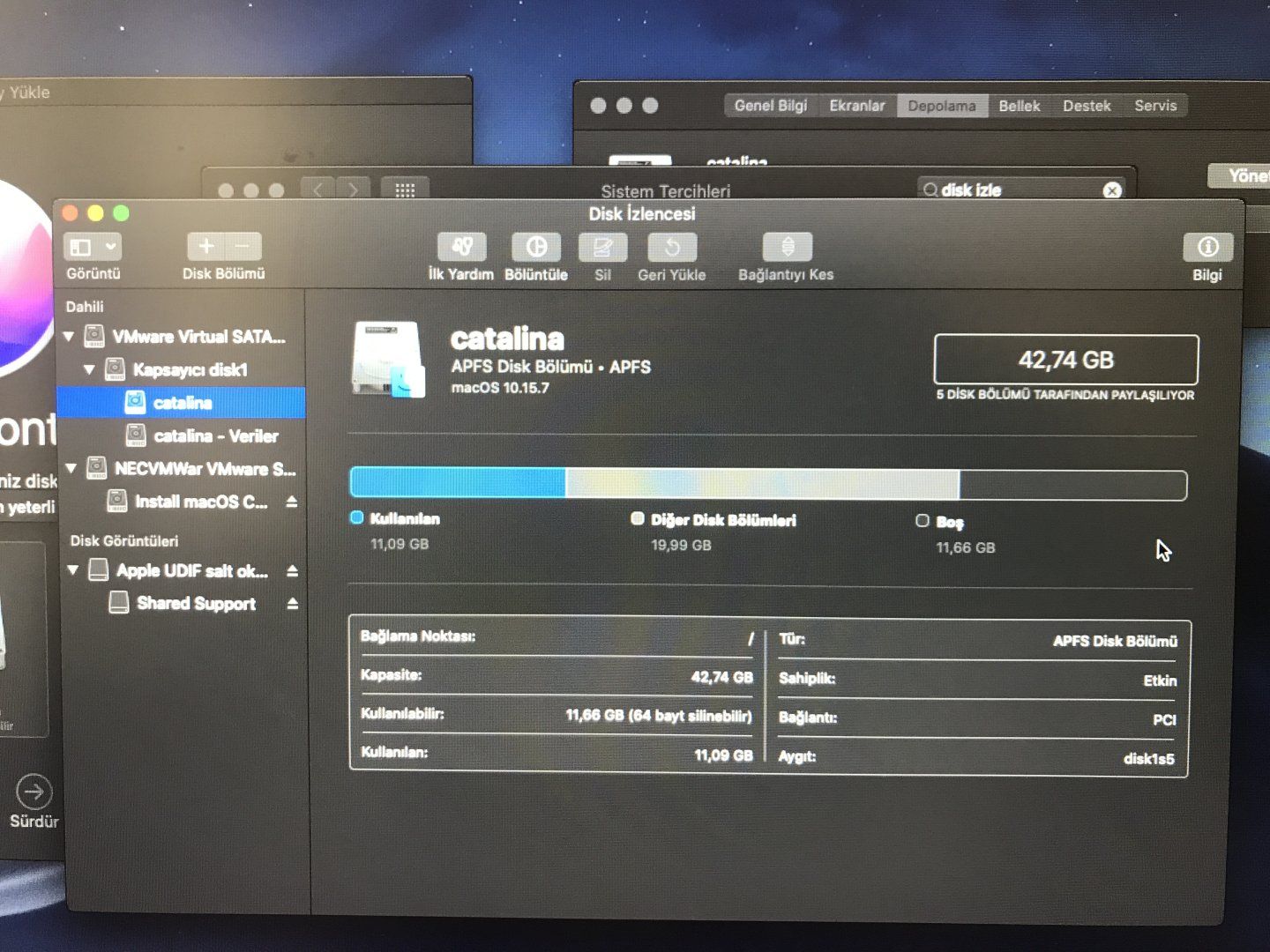Eject the Shared Support volume
The width and height of the screenshot is (1270, 952).
coord(292,604)
